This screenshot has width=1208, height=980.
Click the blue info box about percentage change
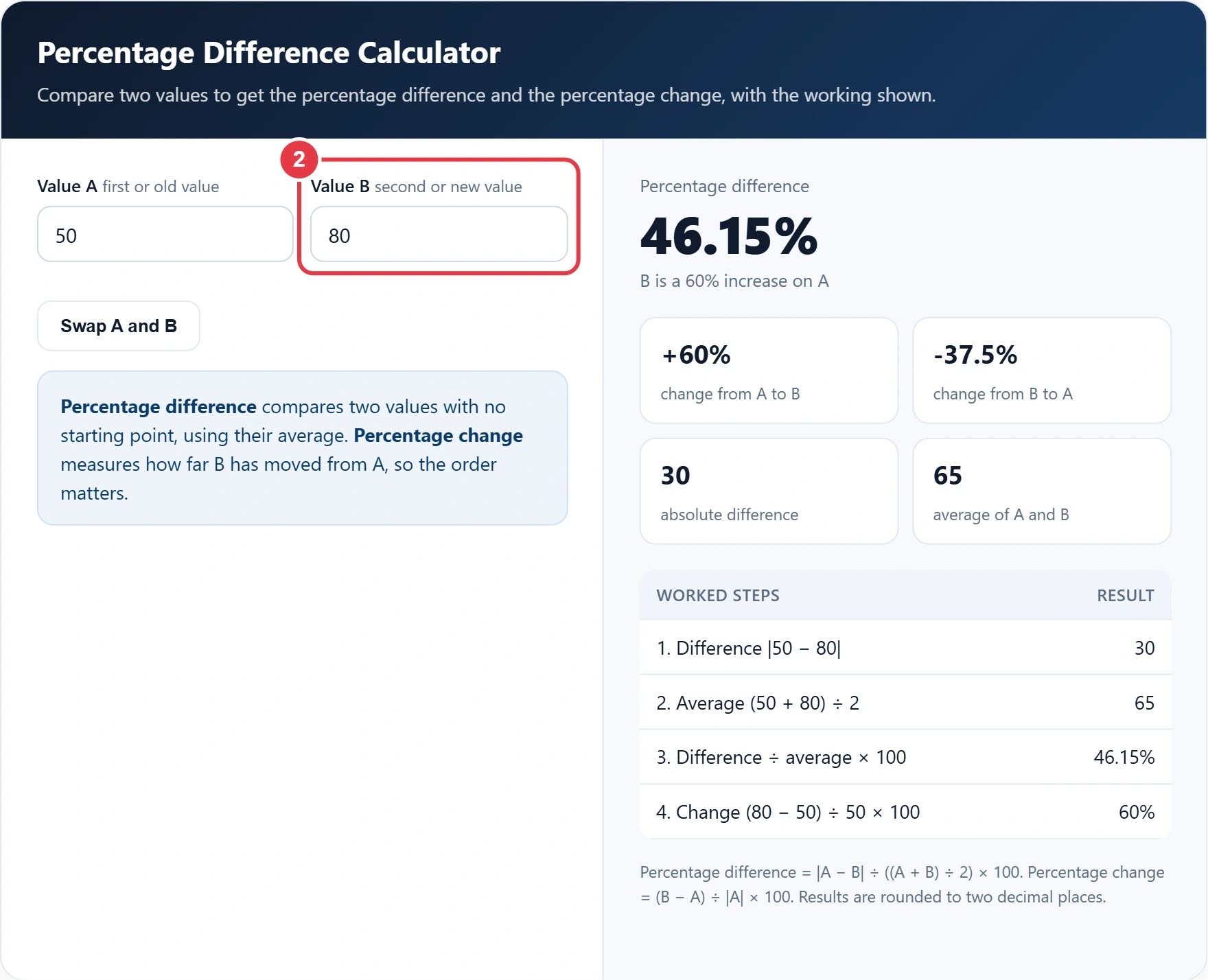(x=303, y=448)
